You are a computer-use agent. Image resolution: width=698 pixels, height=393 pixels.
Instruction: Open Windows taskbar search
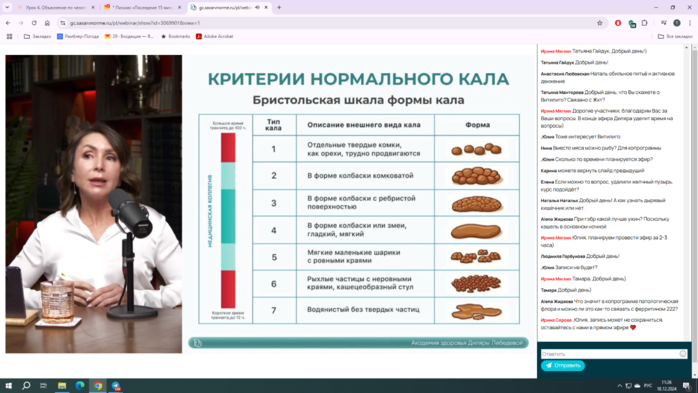click(26, 386)
